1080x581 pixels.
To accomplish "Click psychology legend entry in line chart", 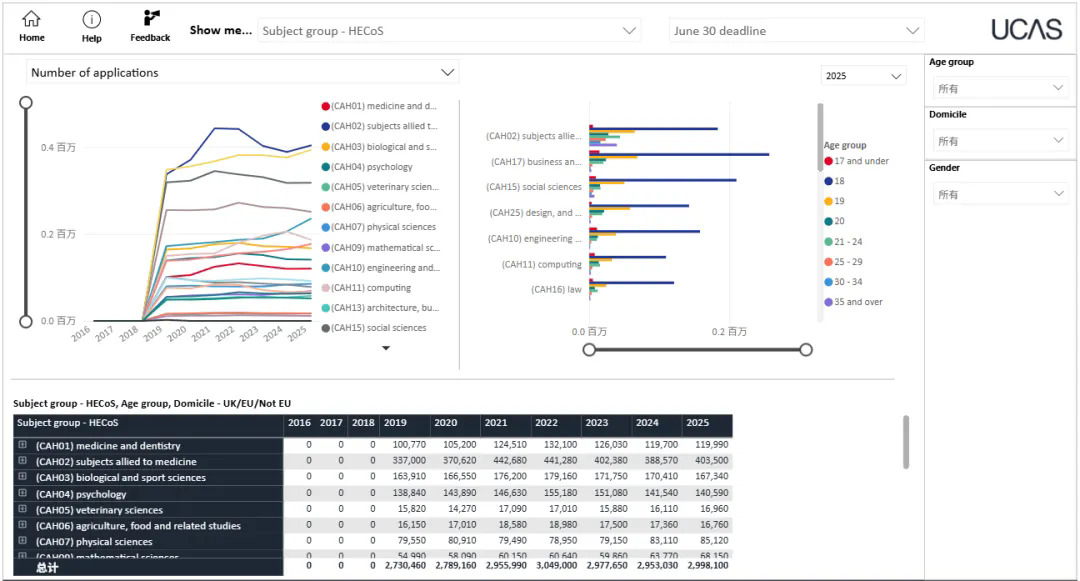I will point(371,167).
